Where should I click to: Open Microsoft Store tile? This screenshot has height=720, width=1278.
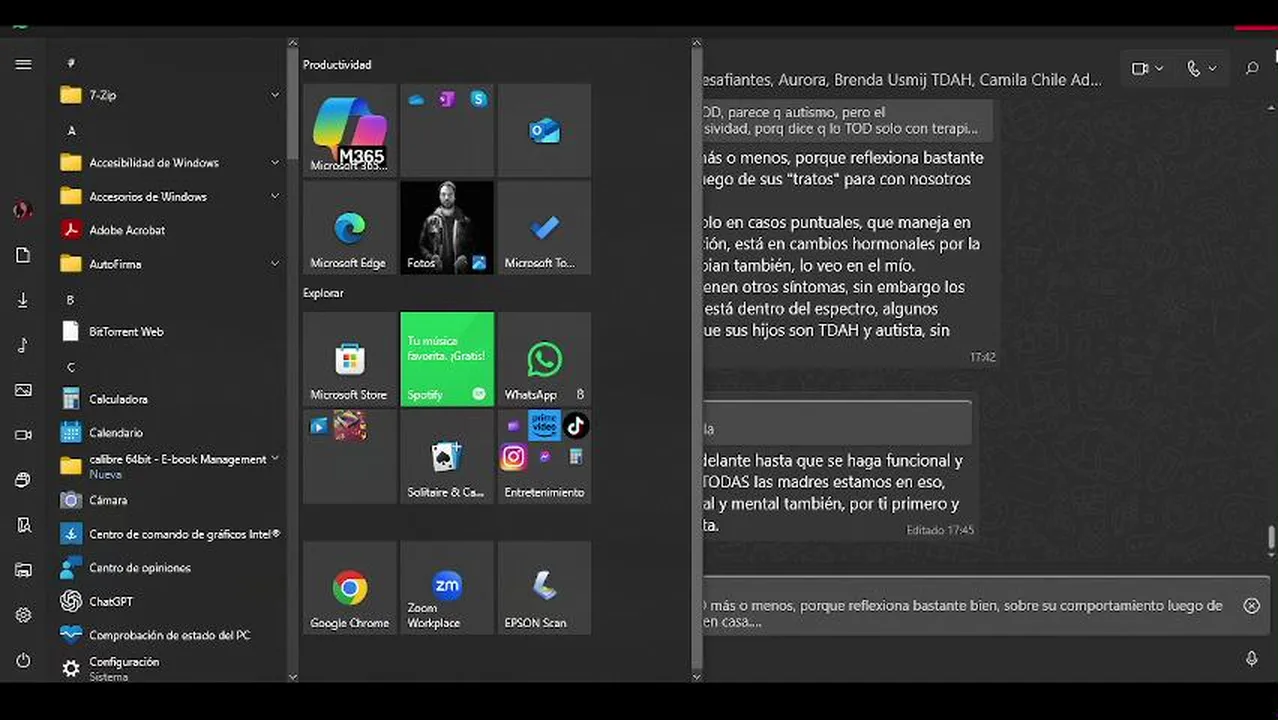[349, 359]
